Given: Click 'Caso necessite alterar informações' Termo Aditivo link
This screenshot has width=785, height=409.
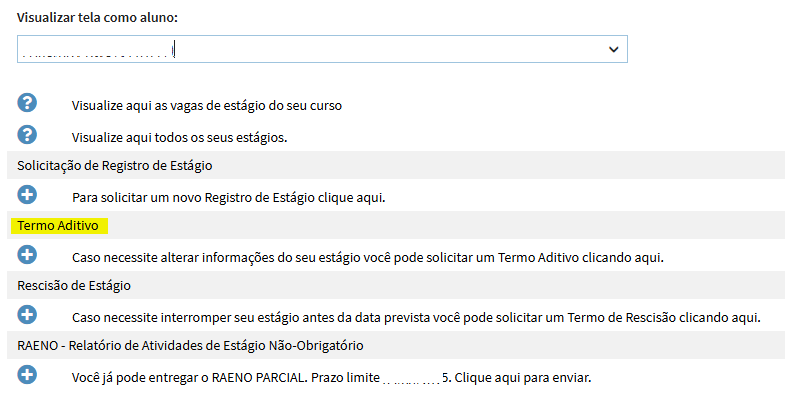Looking at the screenshot, I should click(367, 258).
